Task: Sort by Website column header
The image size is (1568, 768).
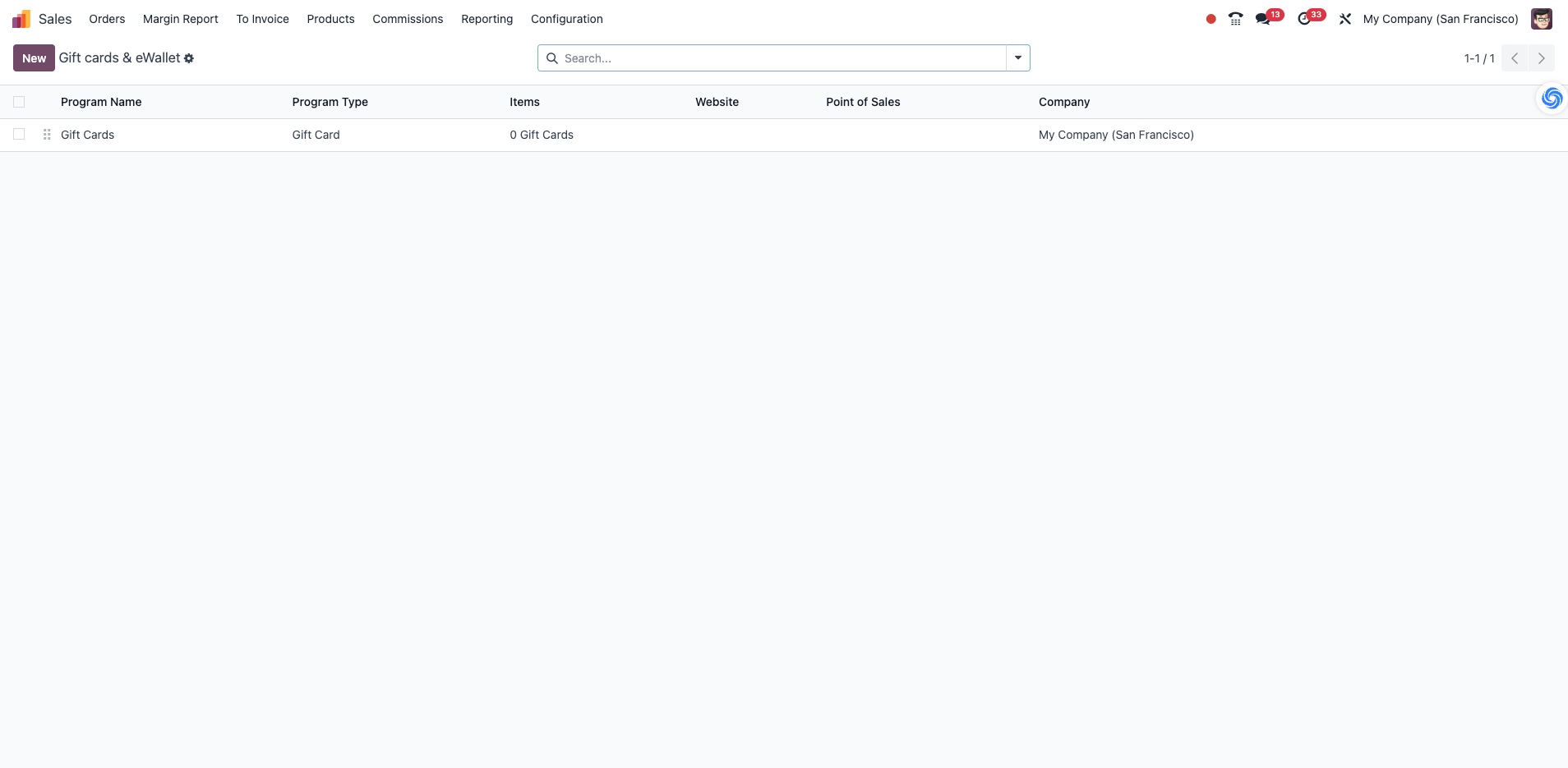Action: click(x=717, y=102)
